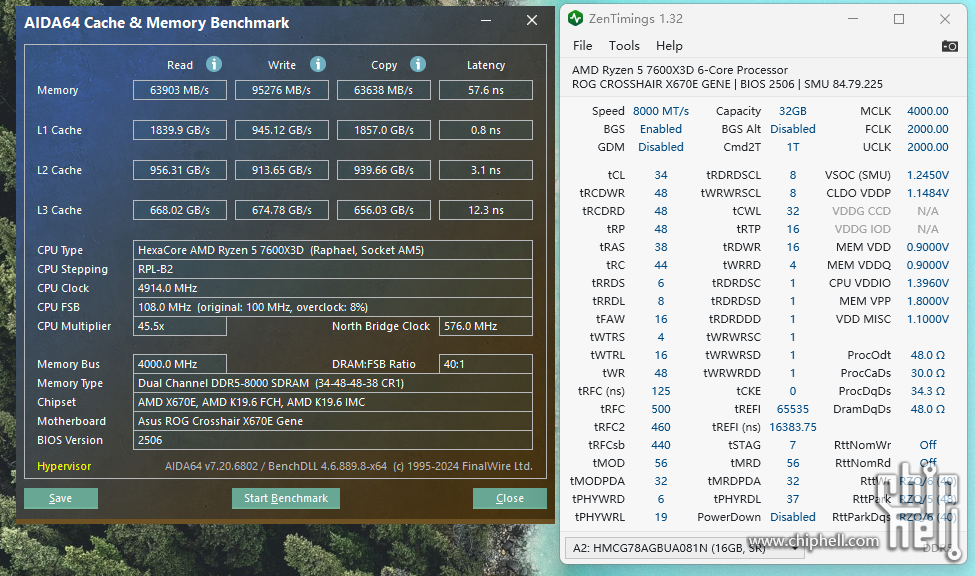Click the tRAS value 38
The width and height of the screenshot is (975, 576).
pyautogui.click(x=661, y=247)
